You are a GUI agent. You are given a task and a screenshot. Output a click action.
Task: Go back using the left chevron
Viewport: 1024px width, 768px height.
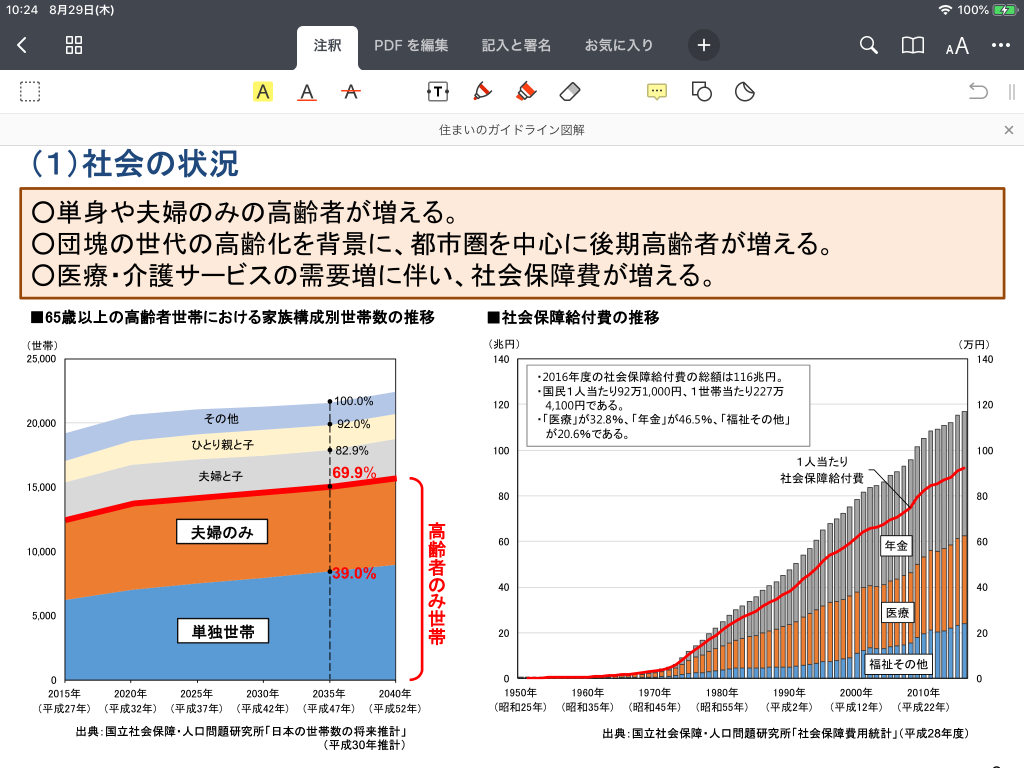coord(22,45)
